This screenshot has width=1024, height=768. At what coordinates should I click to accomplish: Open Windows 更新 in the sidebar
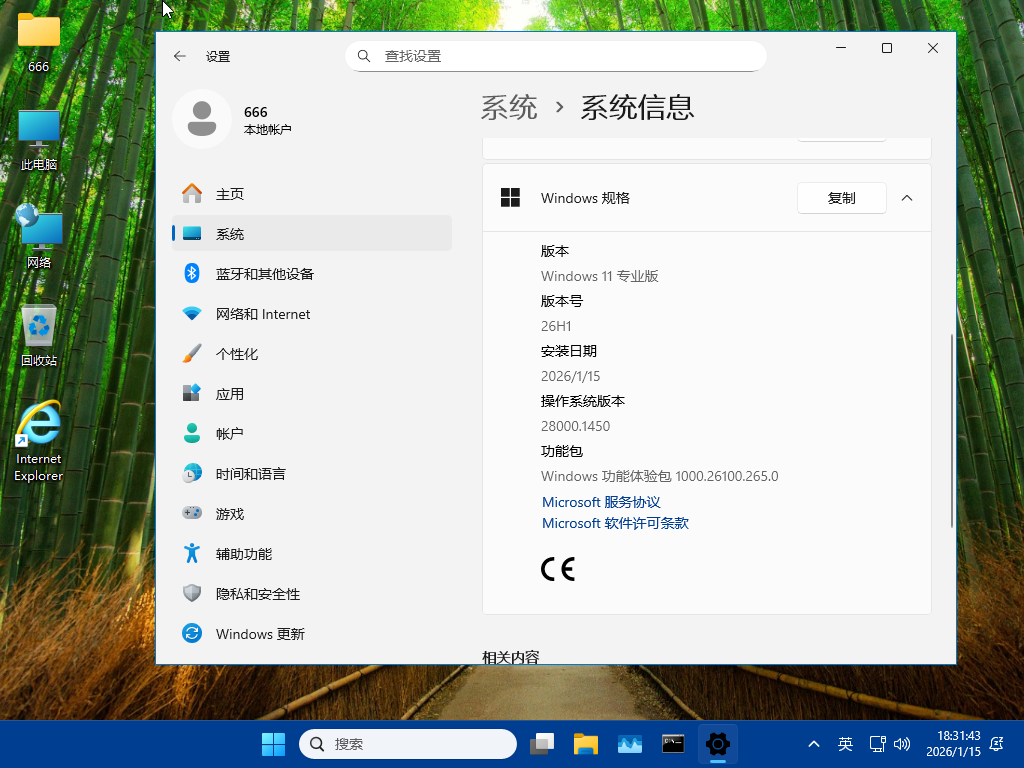[x=260, y=634]
